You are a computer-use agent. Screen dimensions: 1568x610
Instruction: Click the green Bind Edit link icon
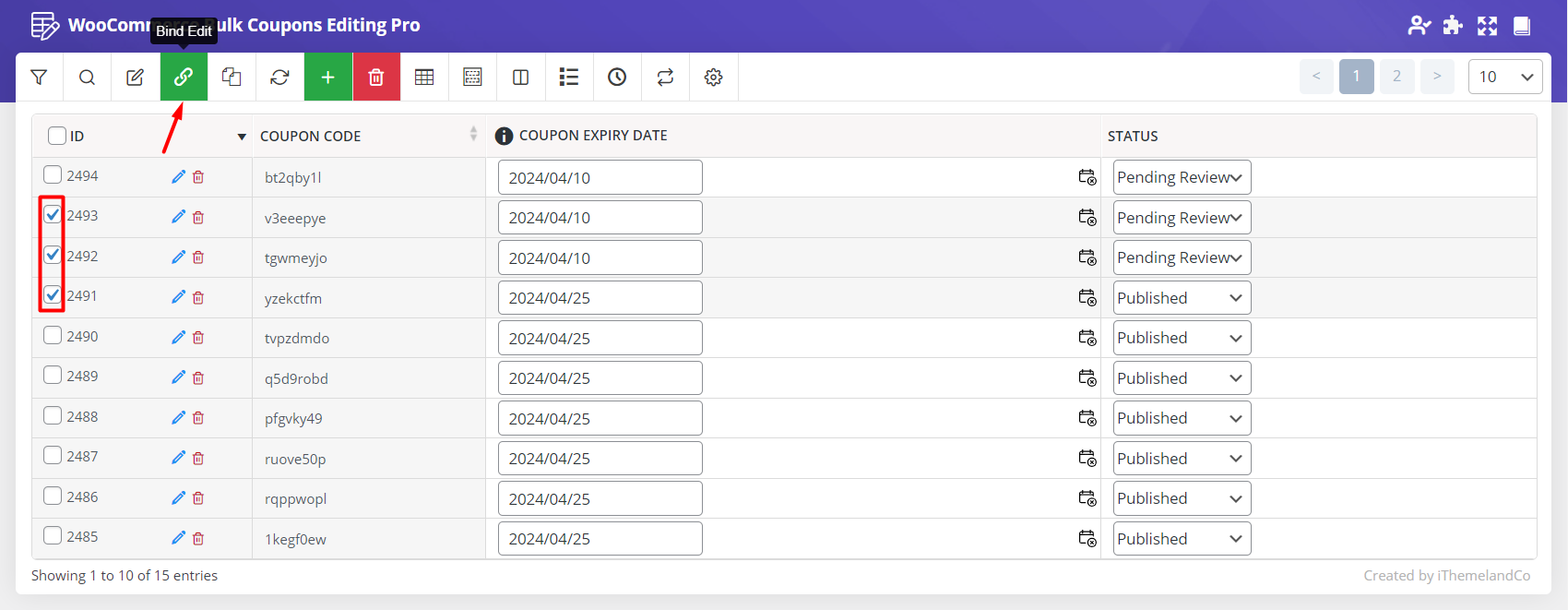point(184,78)
